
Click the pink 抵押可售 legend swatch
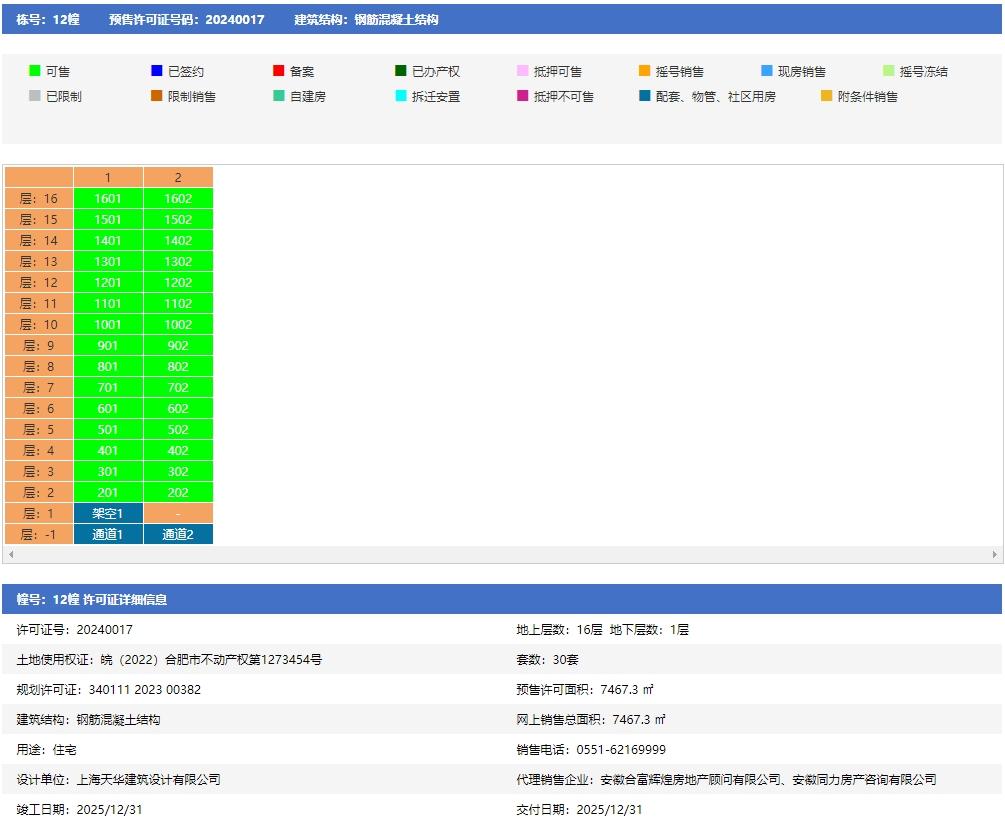coord(522,71)
